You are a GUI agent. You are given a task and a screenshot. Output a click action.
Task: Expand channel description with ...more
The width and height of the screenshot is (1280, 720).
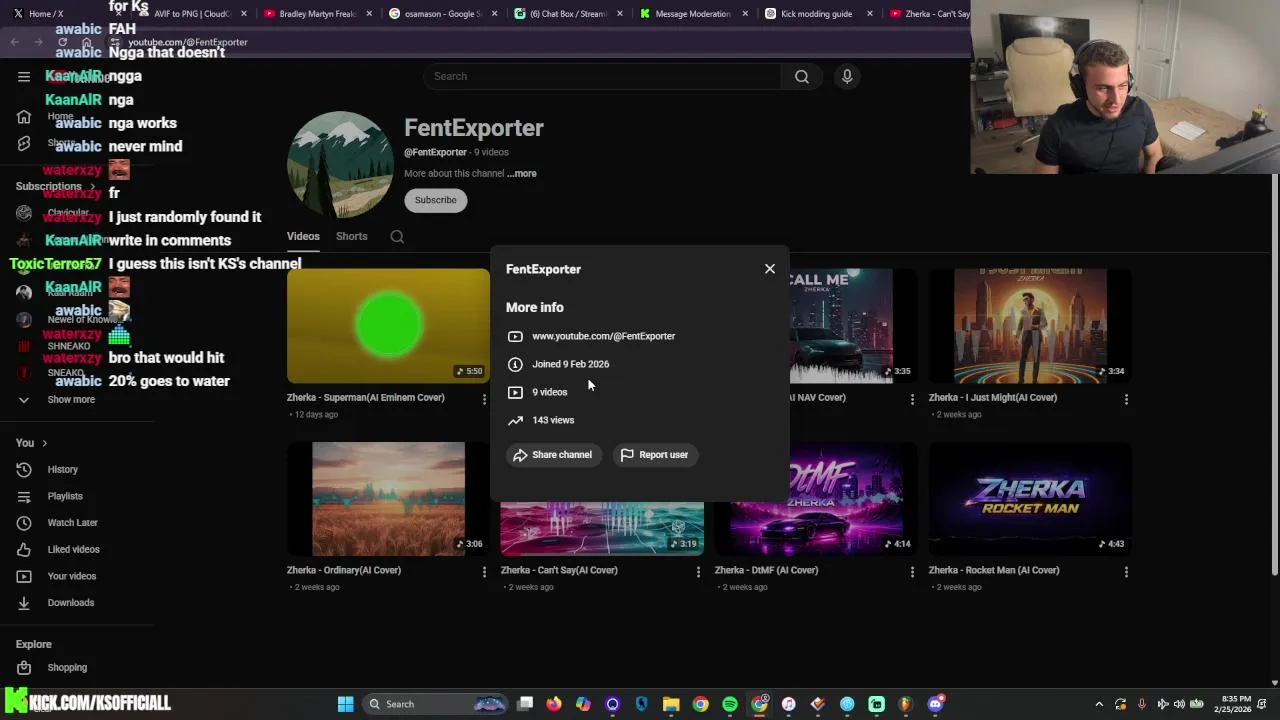coord(521,173)
